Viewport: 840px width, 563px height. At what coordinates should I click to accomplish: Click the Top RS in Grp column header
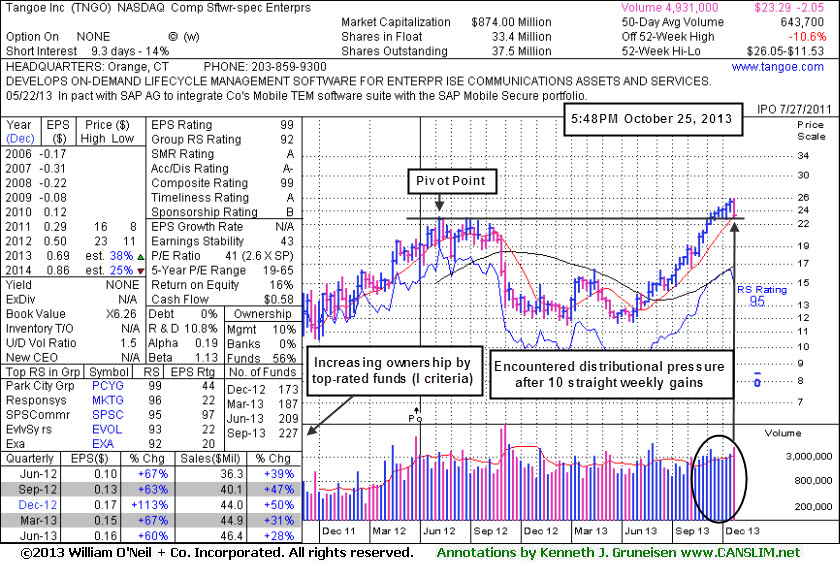pyautogui.click(x=43, y=372)
